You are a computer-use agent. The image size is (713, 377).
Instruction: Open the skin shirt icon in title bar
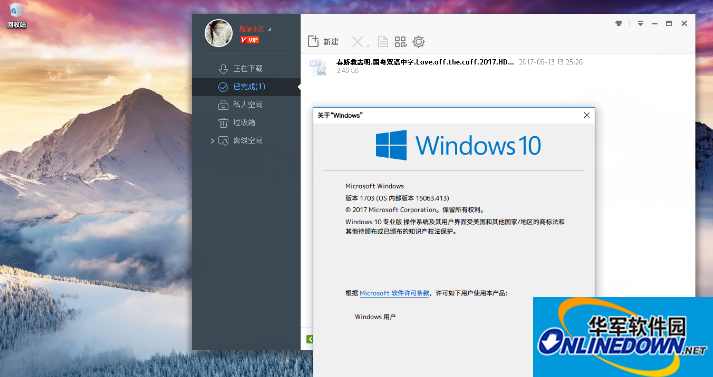coord(618,24)
